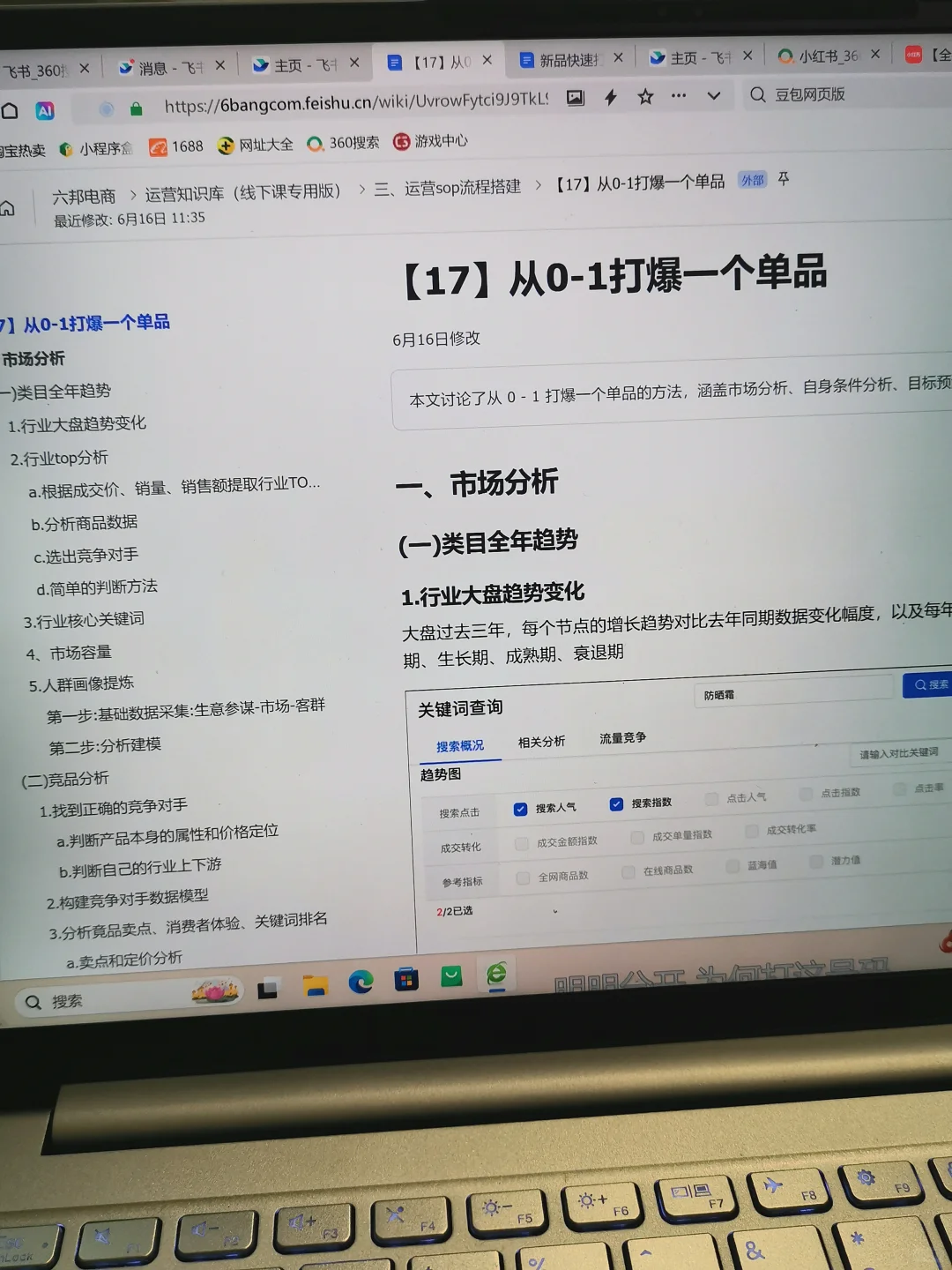Jump to 1.行业大盘趋势变化 in the outline

77,424
